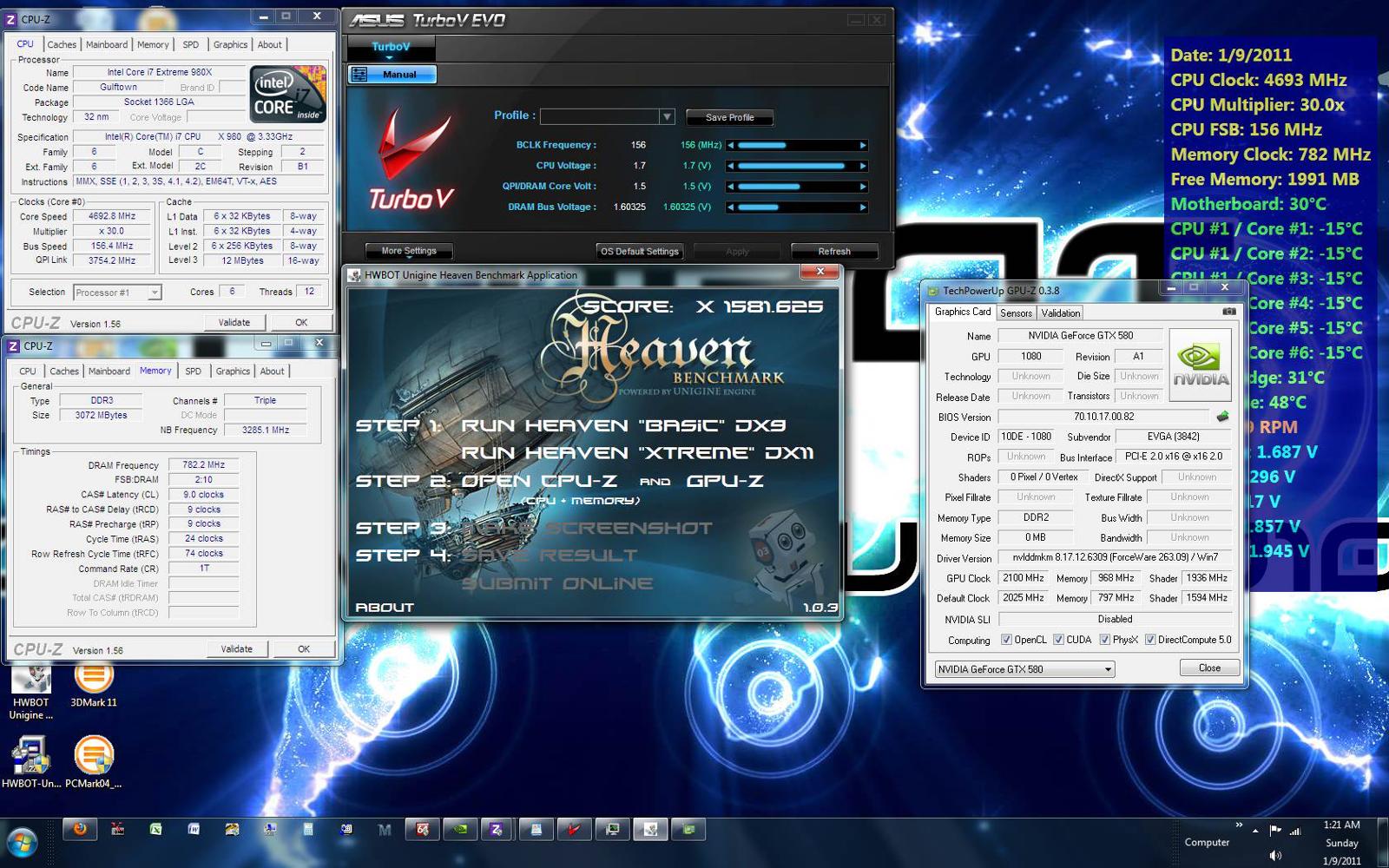Open the Processor #1 selection dropdown

155,293
